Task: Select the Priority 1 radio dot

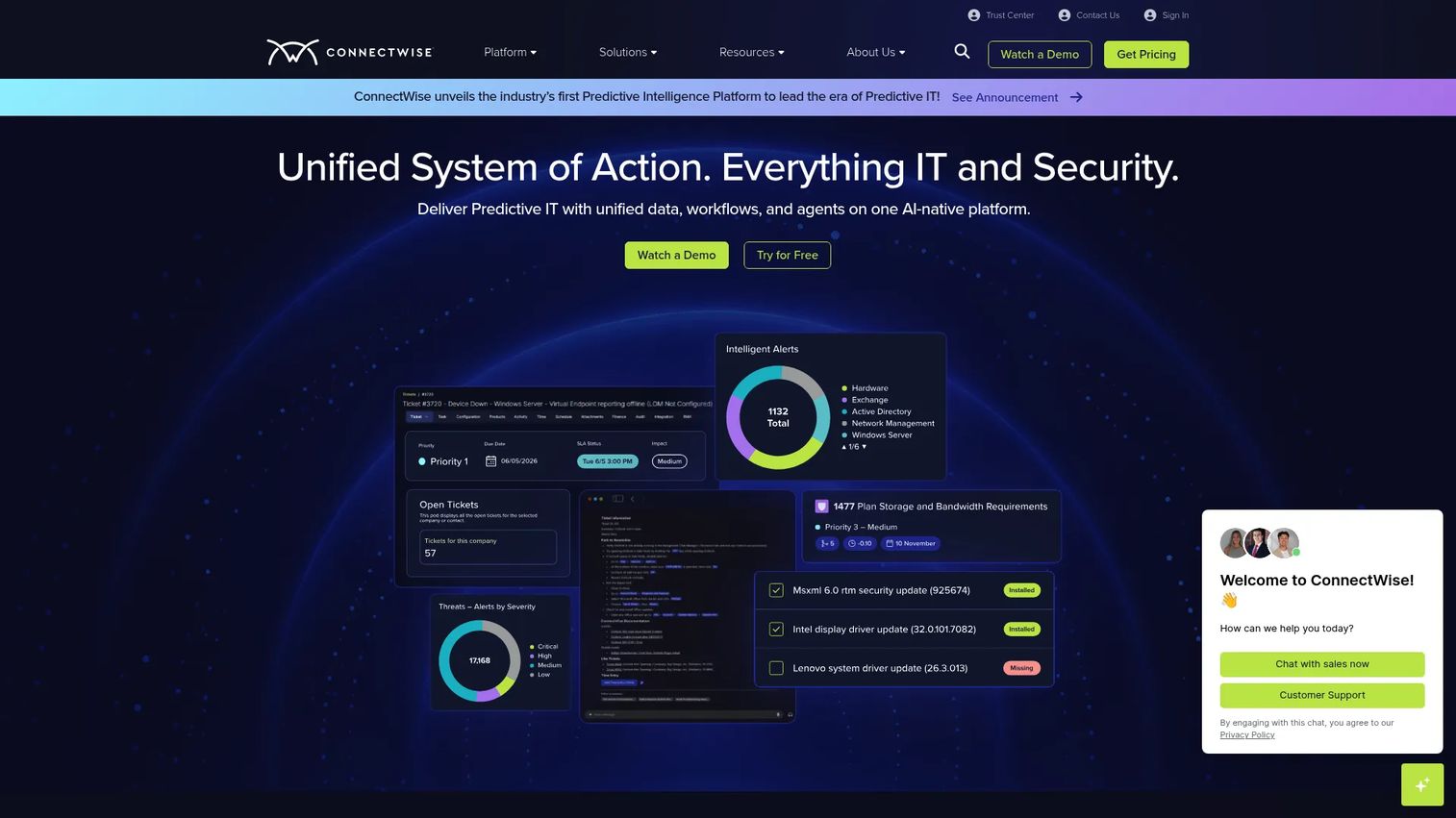Action: coord(422,461)
